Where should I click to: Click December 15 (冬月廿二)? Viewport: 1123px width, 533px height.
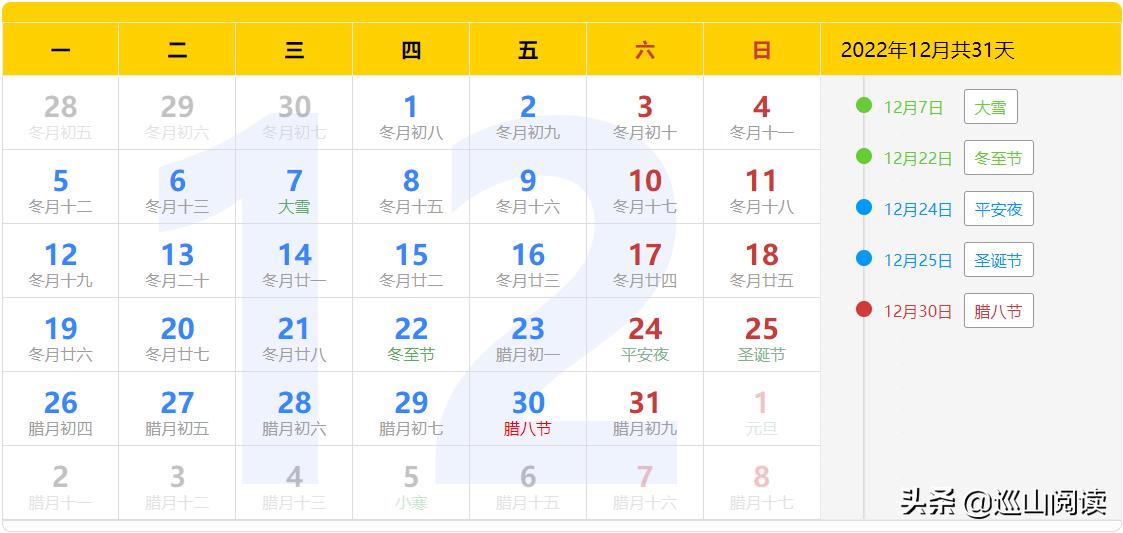coord(411,261)
